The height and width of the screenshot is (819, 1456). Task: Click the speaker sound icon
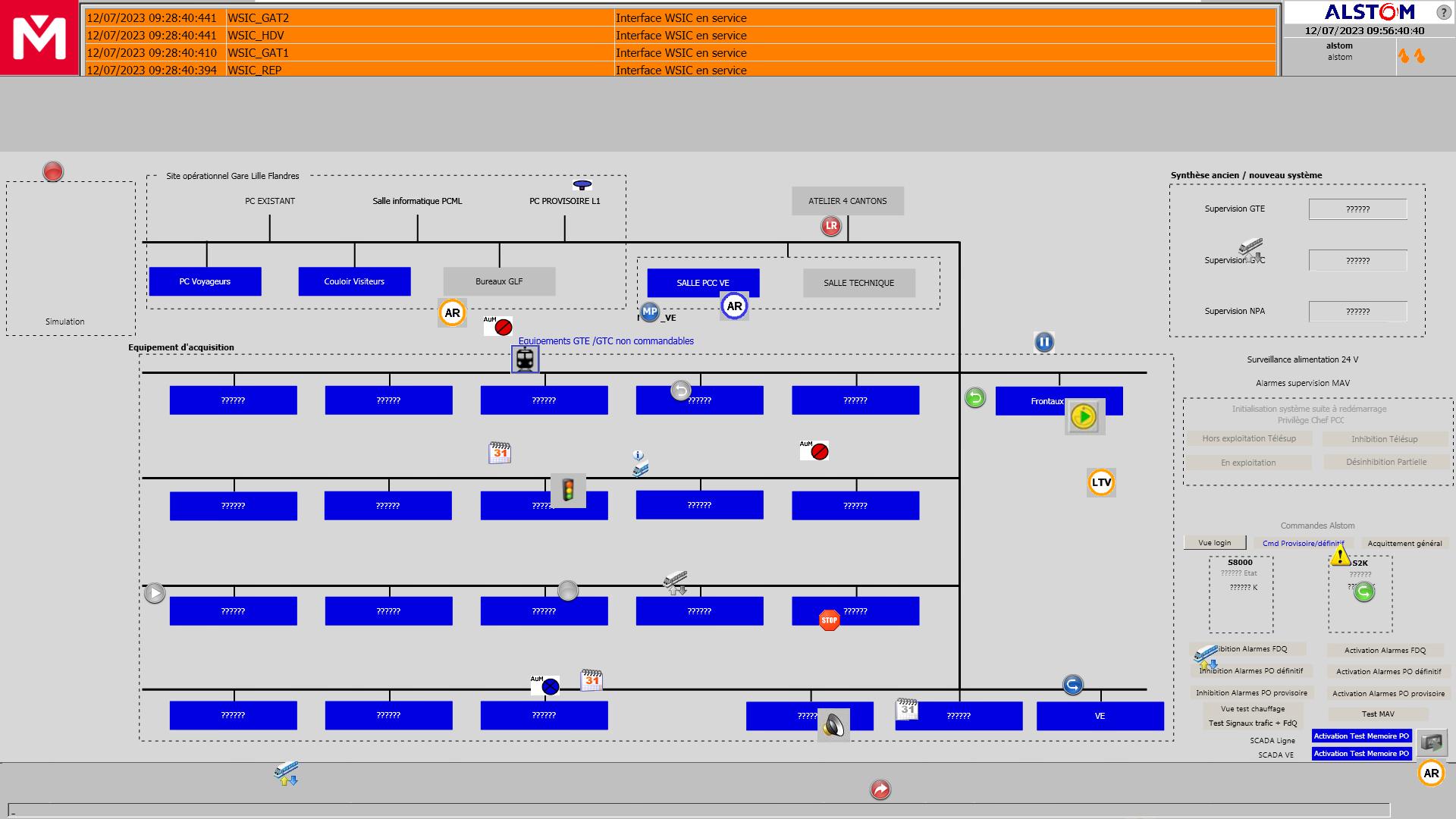point(833,725)
